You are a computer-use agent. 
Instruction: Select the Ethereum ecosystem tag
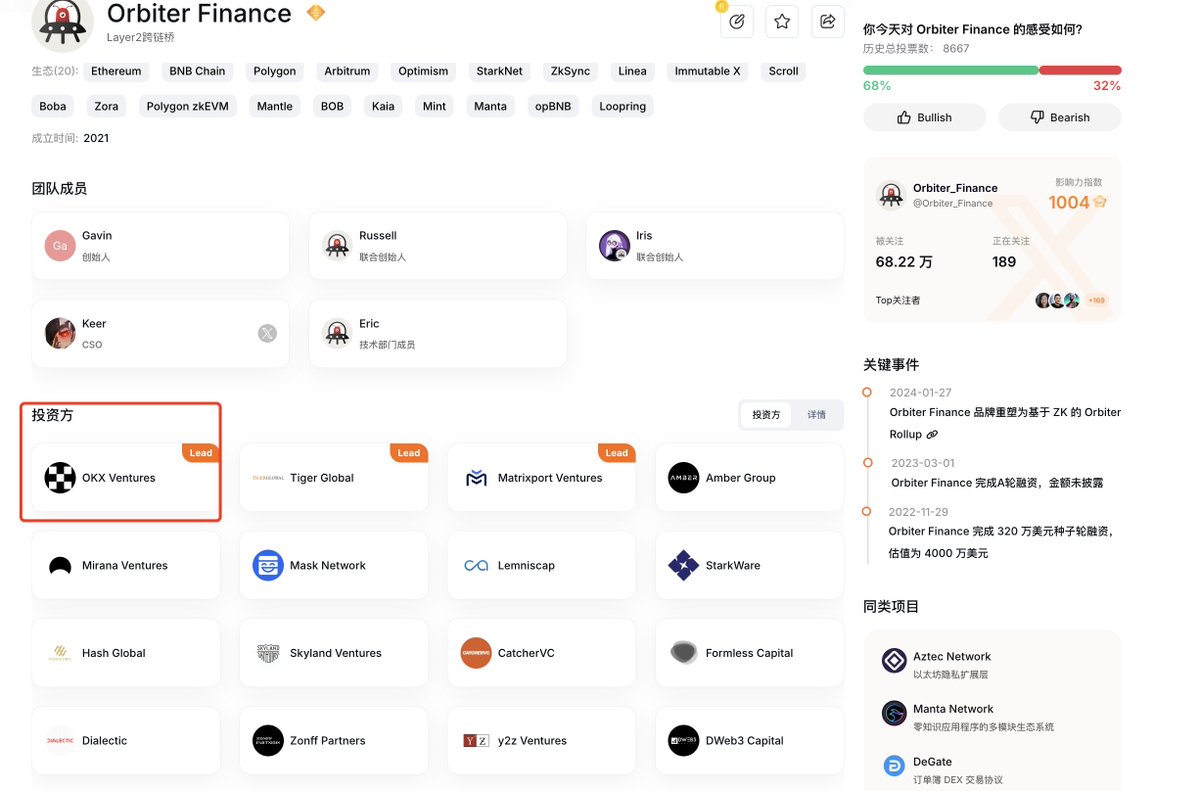[x=116, y=71]
